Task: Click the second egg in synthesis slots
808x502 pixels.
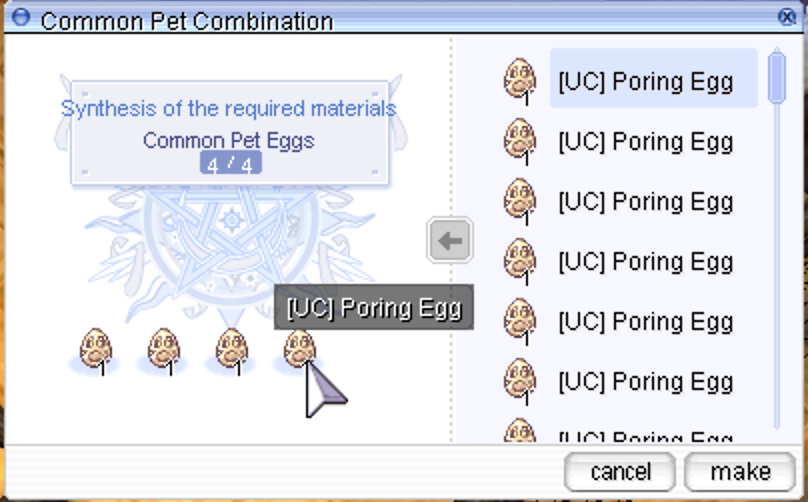Action: coord(164,349)
